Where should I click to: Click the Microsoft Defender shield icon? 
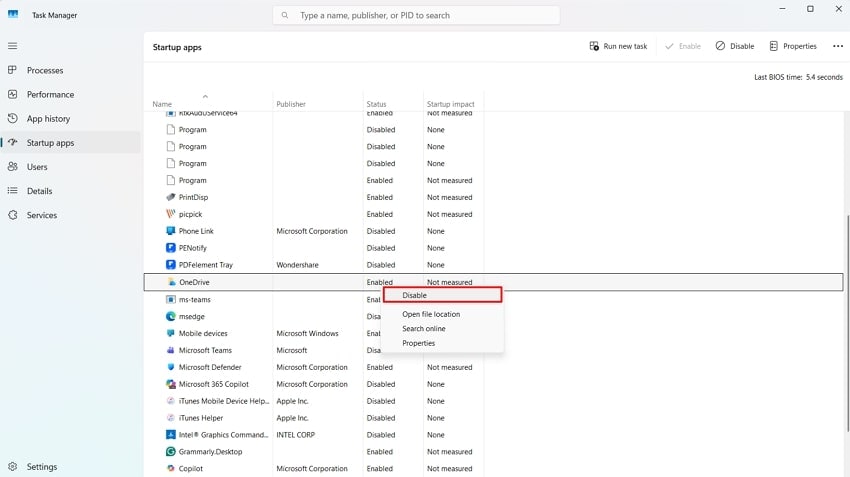pyautogui.click(x=171, y=367)
